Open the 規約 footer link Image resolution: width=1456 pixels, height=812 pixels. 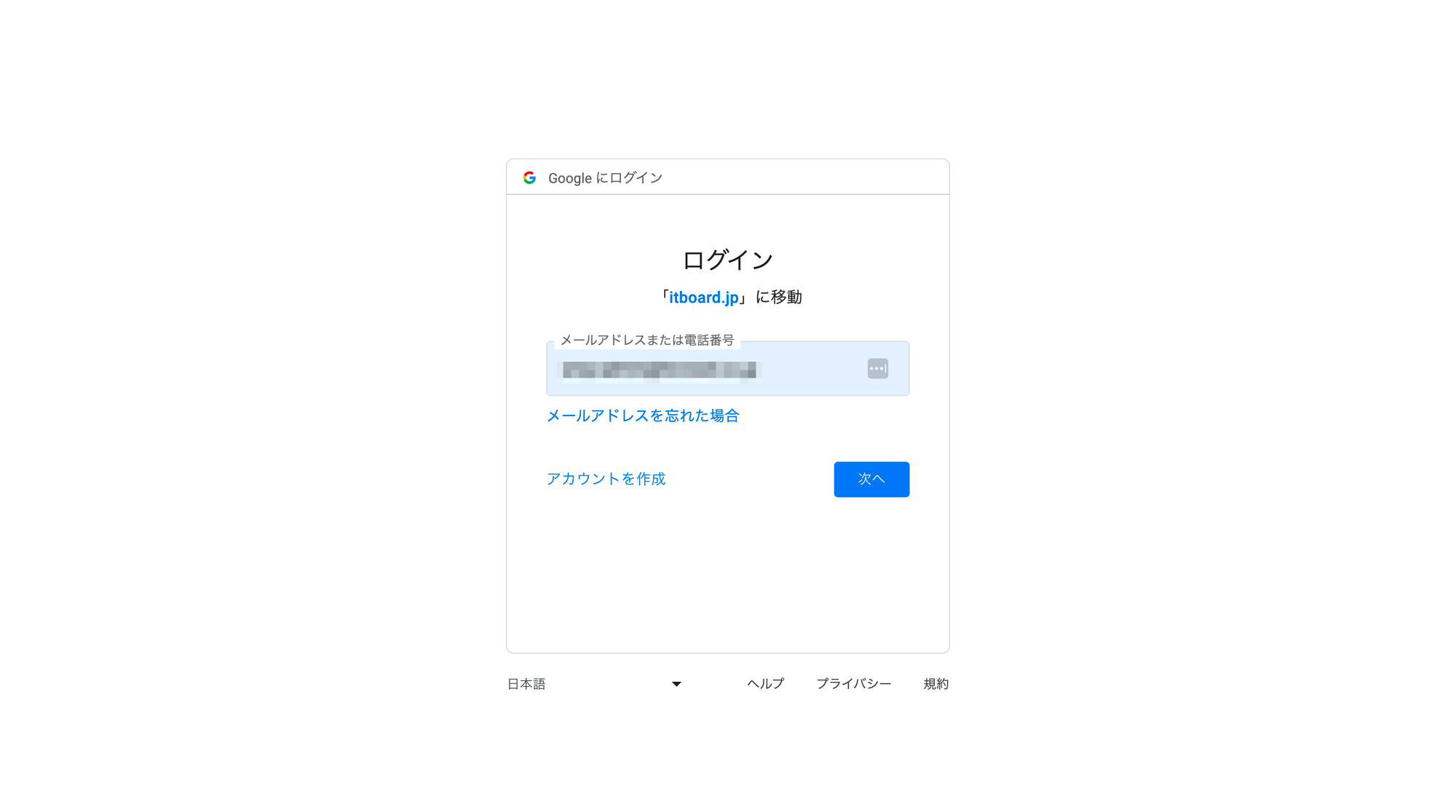(935, 683)
